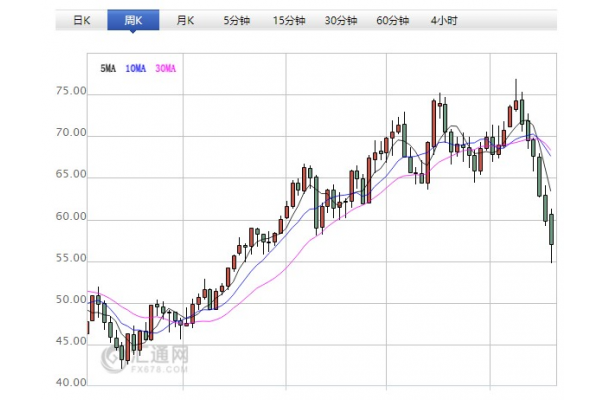Viewport: 606px width, 400px height.
Task: Click the 60.00 price axis label
Action: click(x=71, y=216)
